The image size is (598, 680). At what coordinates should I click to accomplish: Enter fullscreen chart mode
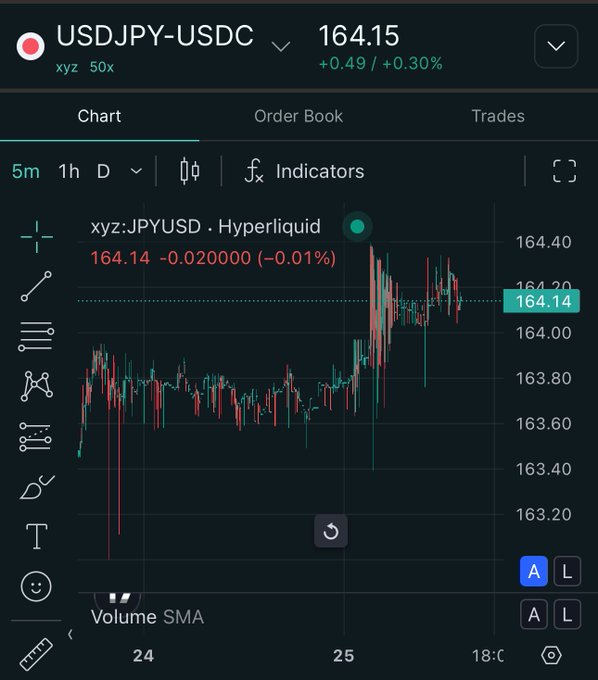pos(564,171)
